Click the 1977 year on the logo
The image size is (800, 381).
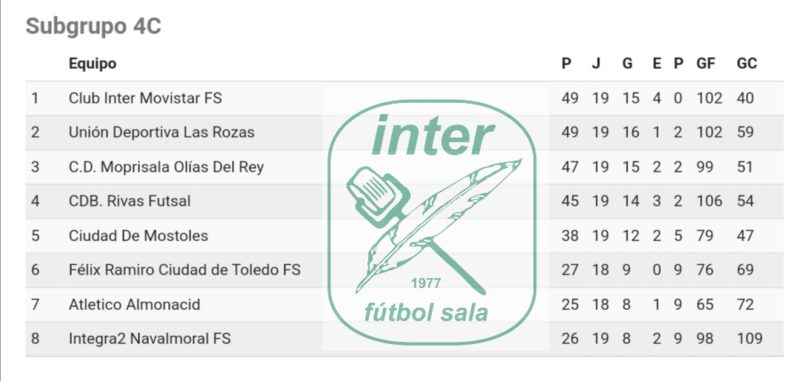pos(426,284)
